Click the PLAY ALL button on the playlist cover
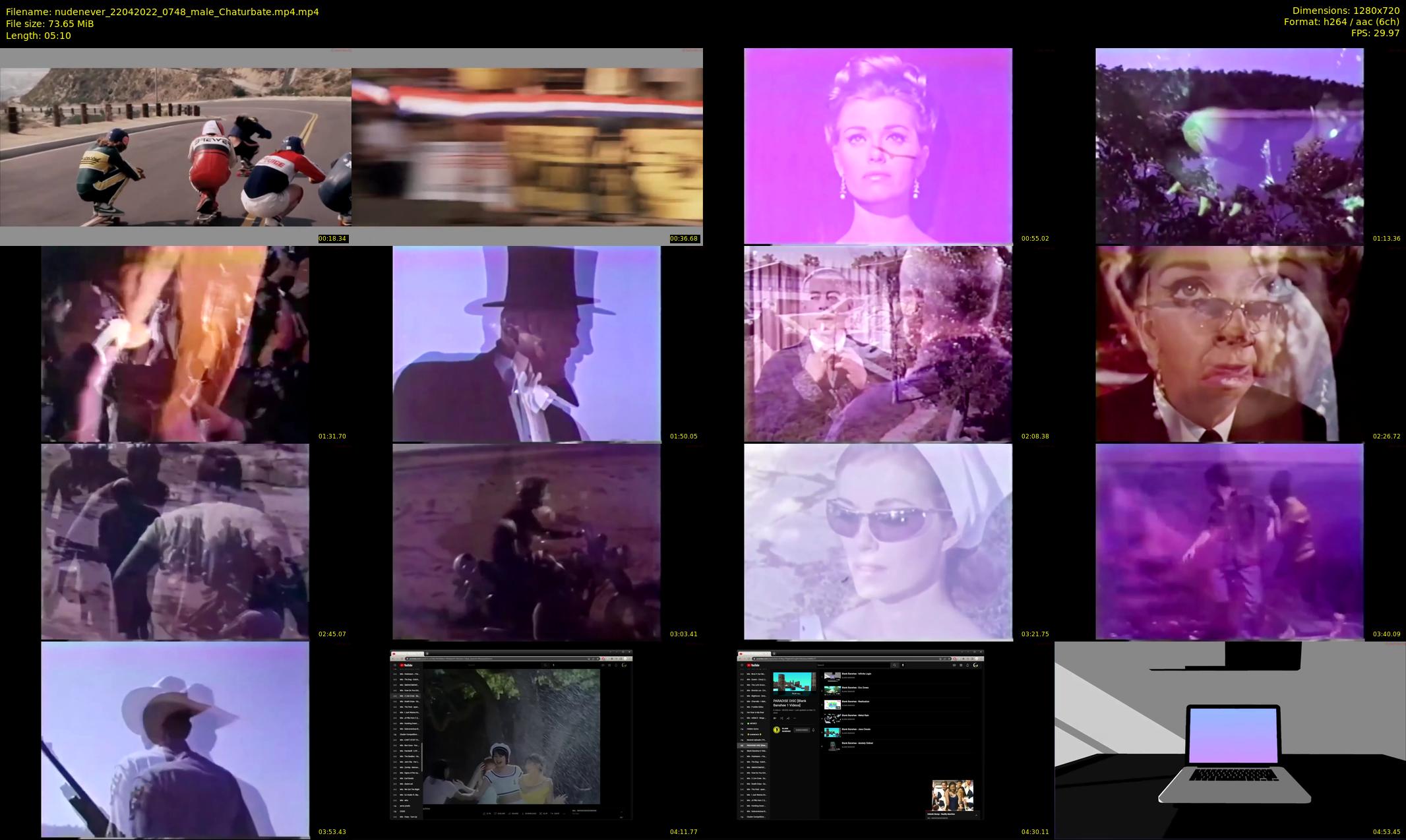 click(796, 694)
